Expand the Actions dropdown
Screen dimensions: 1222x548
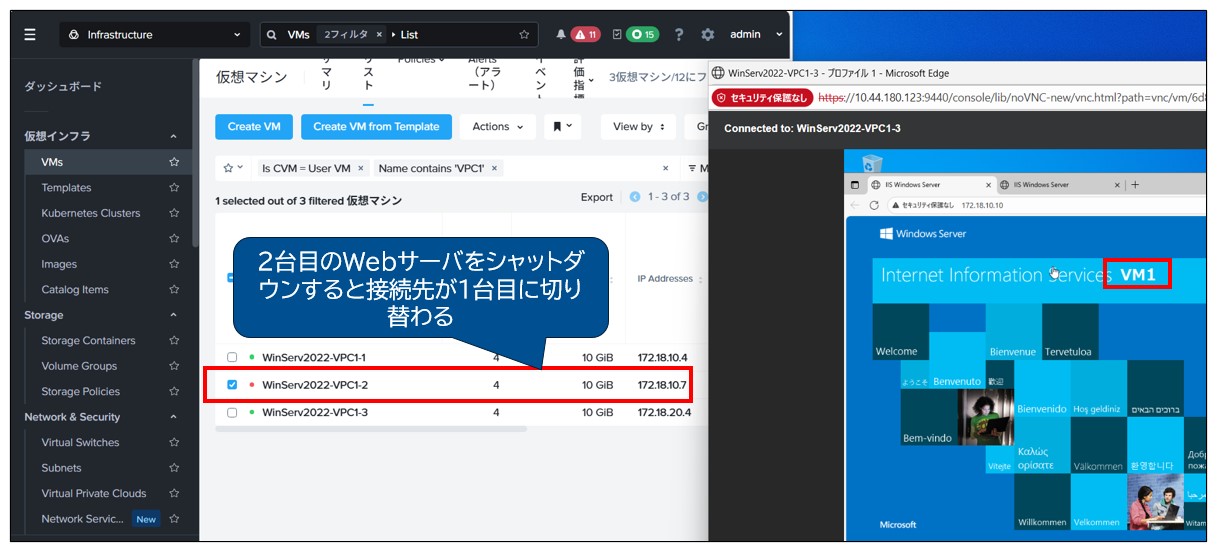(498, 127)
